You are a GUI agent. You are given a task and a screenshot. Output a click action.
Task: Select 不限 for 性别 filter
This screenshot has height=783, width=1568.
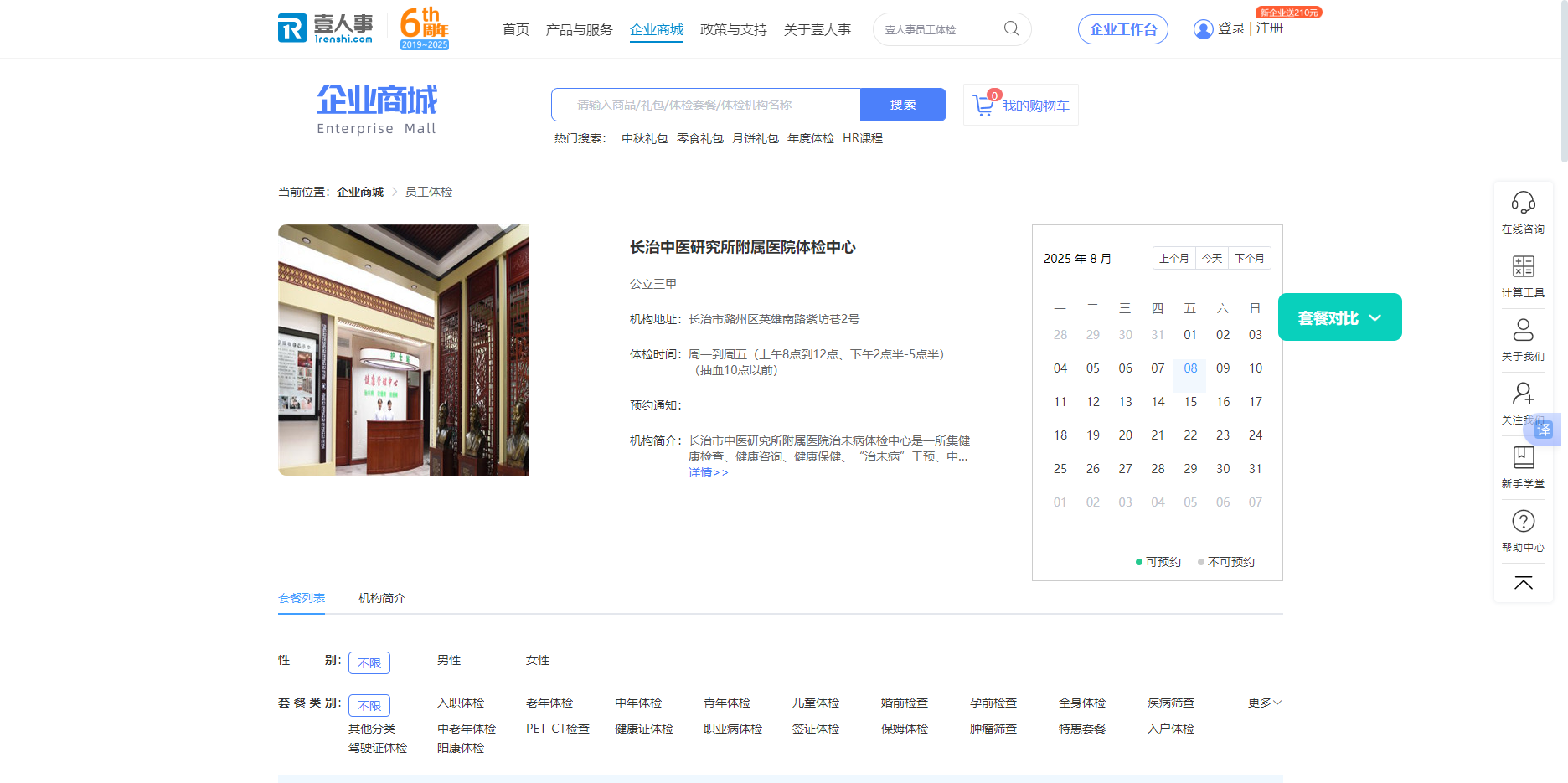[x=369, y=662]
